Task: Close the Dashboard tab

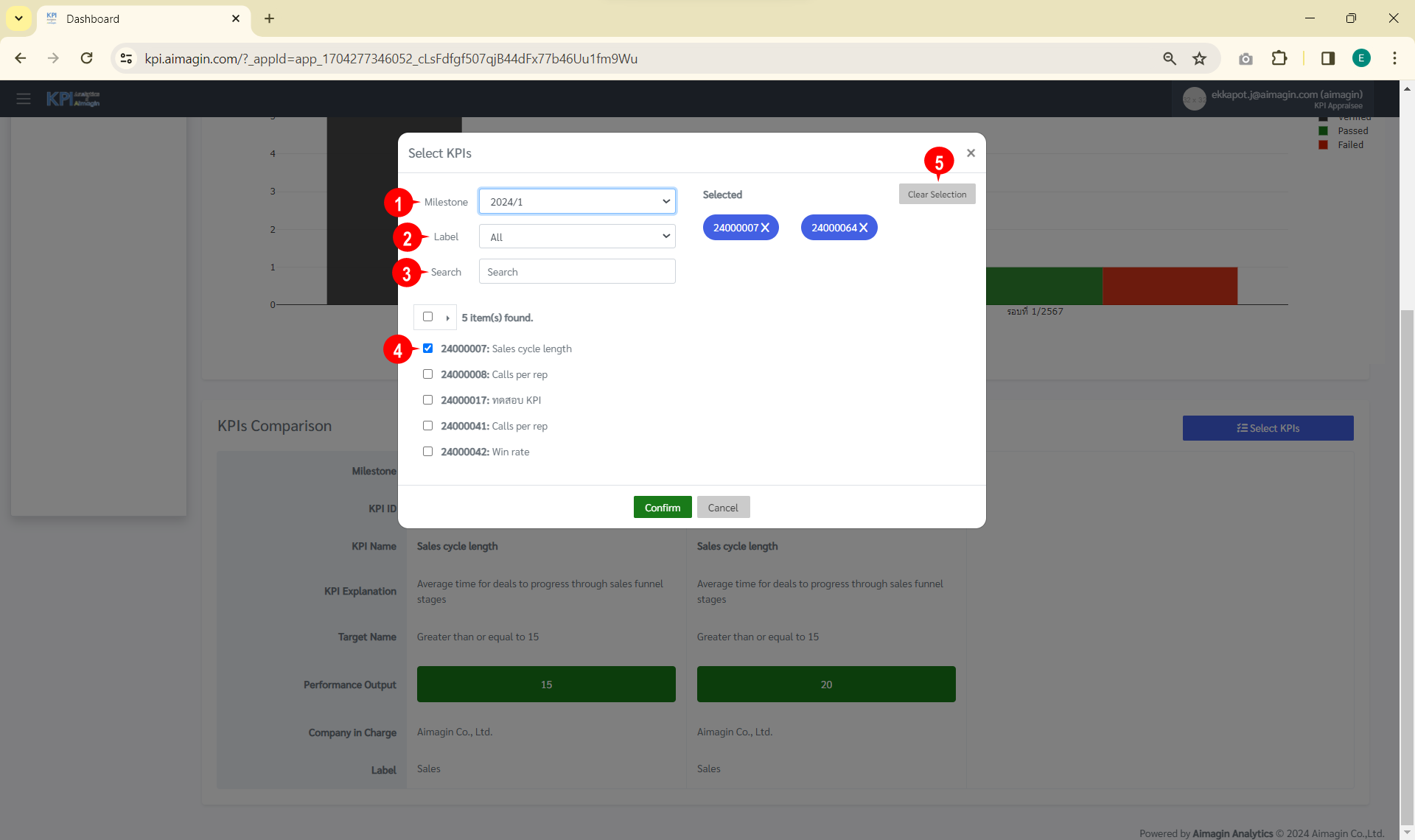Action: click(236, 18)
